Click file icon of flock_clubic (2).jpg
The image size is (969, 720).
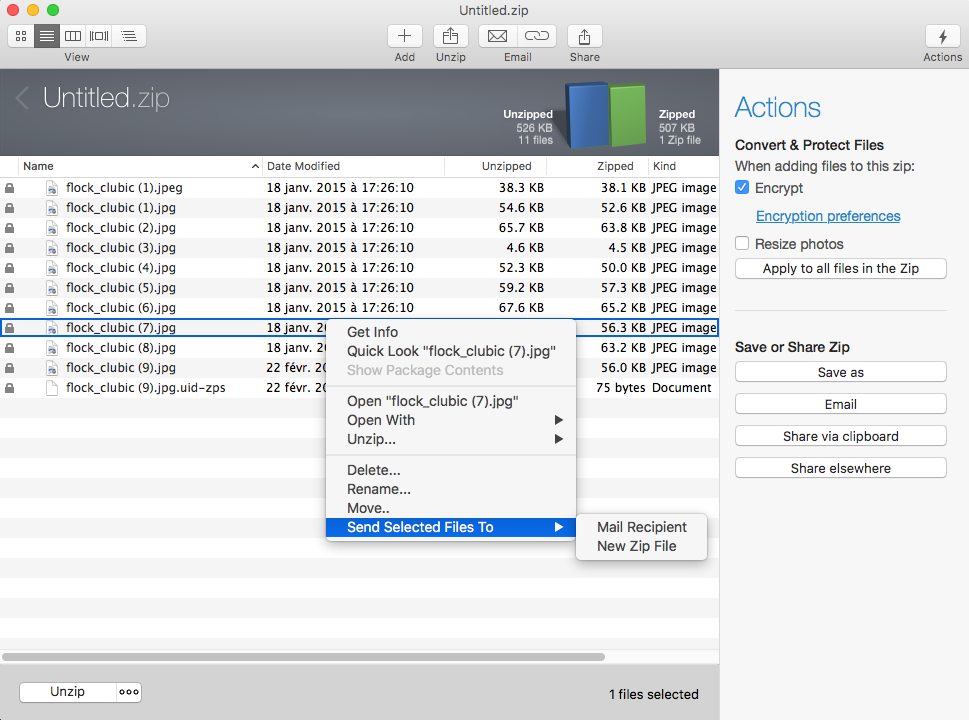tap(52, 228)
